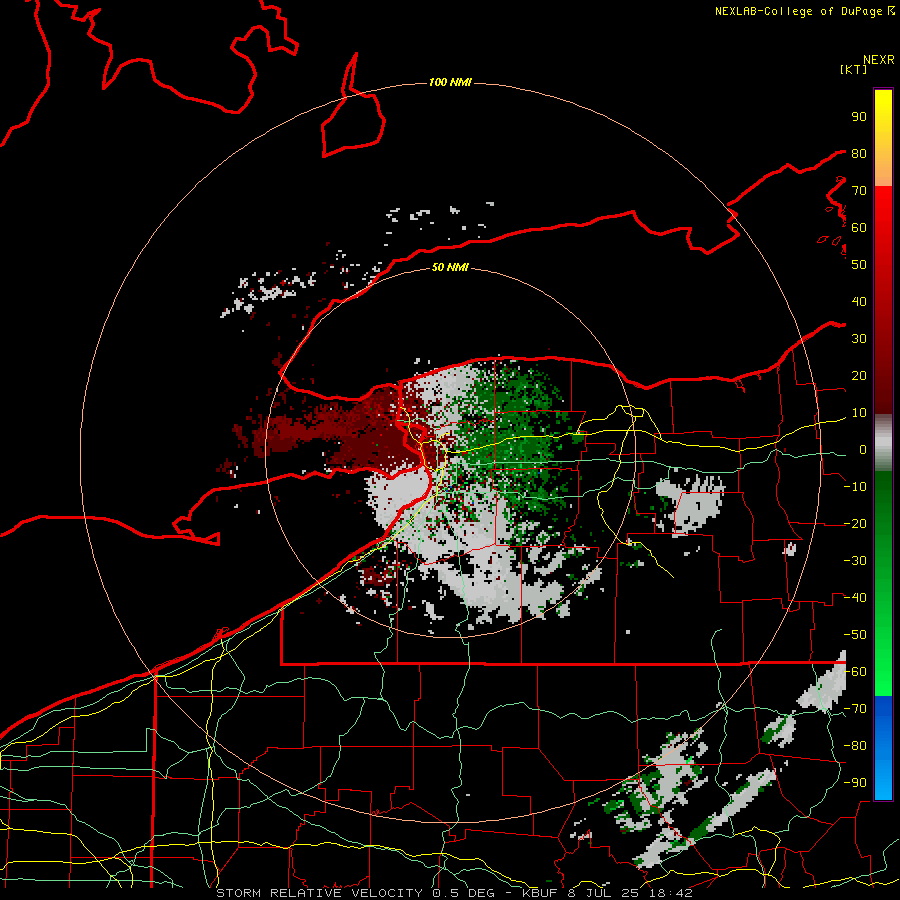900x900 pixels.
Task: Click the 0 value on velocity scale
Action: 863,449
